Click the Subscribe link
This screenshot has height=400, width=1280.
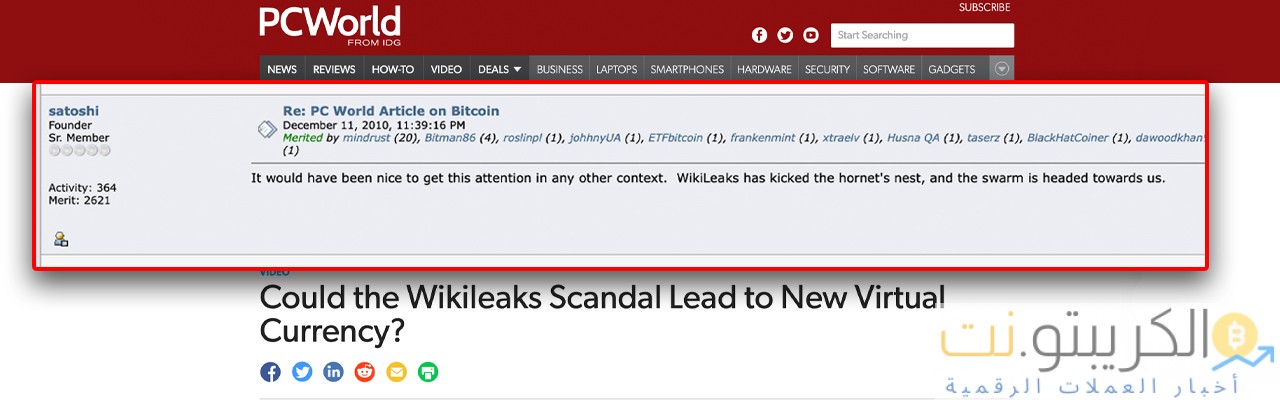tap(984, 7)
